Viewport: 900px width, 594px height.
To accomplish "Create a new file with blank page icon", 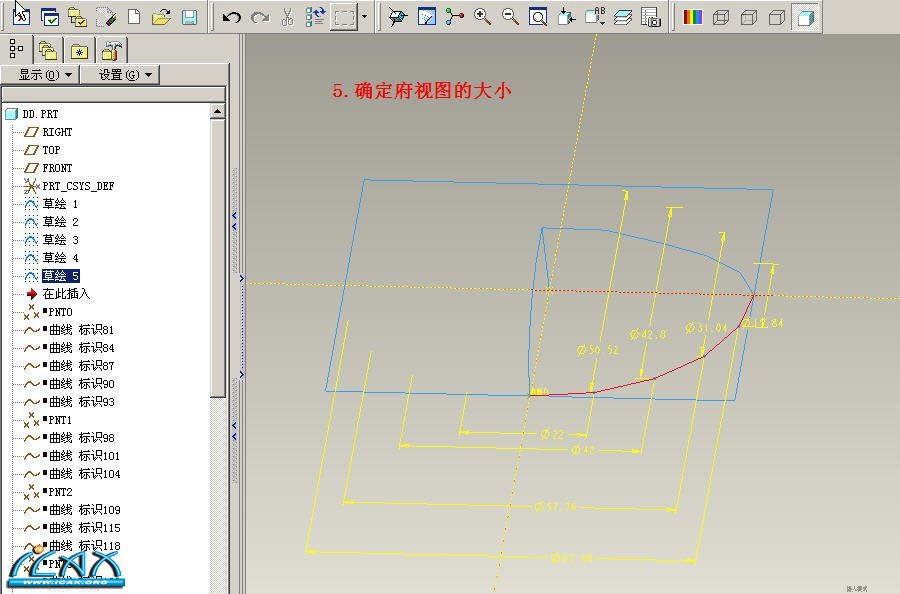I will click(134, 17).
